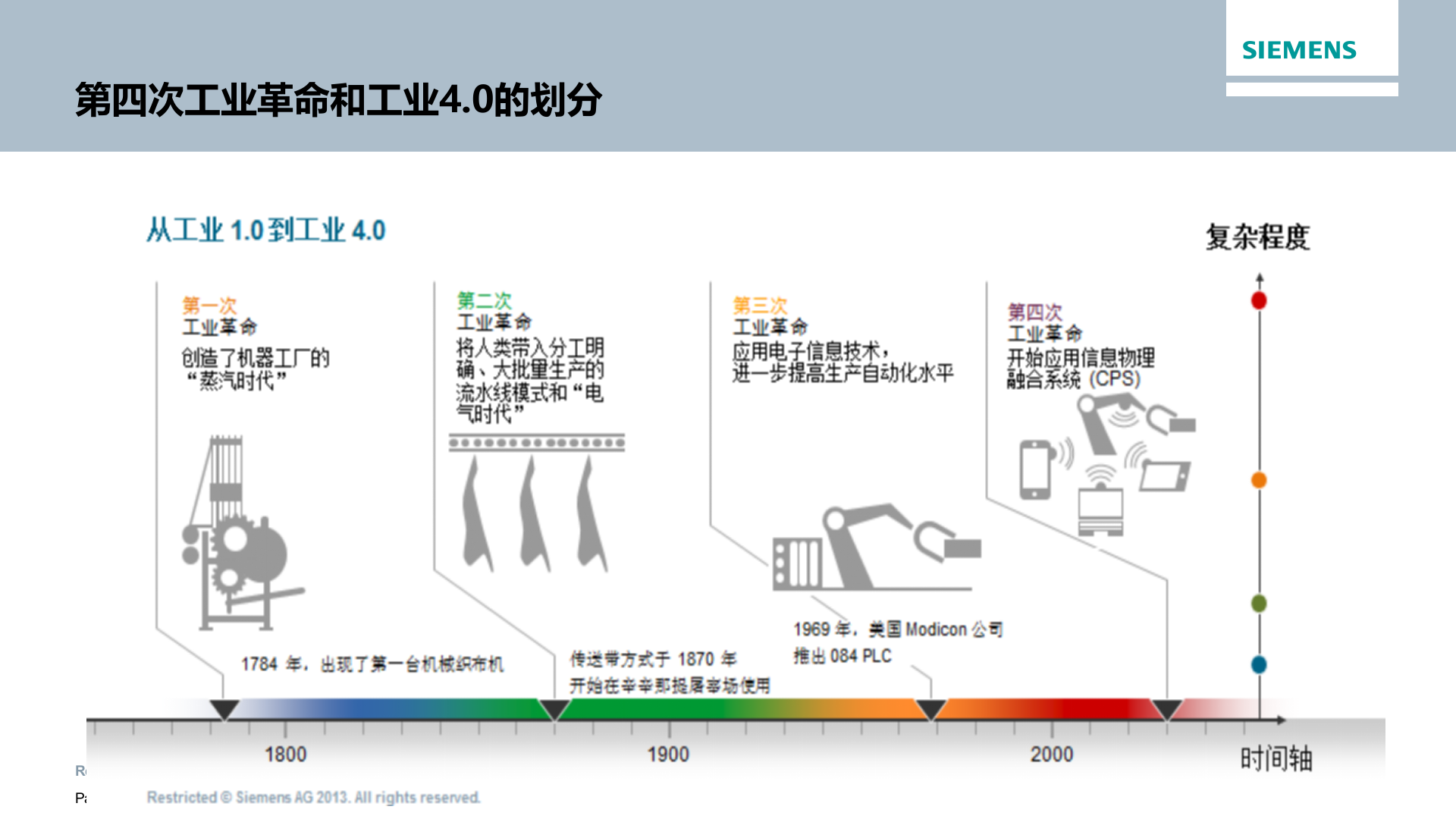Expand the 1870 conveyor belt marker triangle
The height and width of the screenshot is (819, 1456).
(556, 708)
